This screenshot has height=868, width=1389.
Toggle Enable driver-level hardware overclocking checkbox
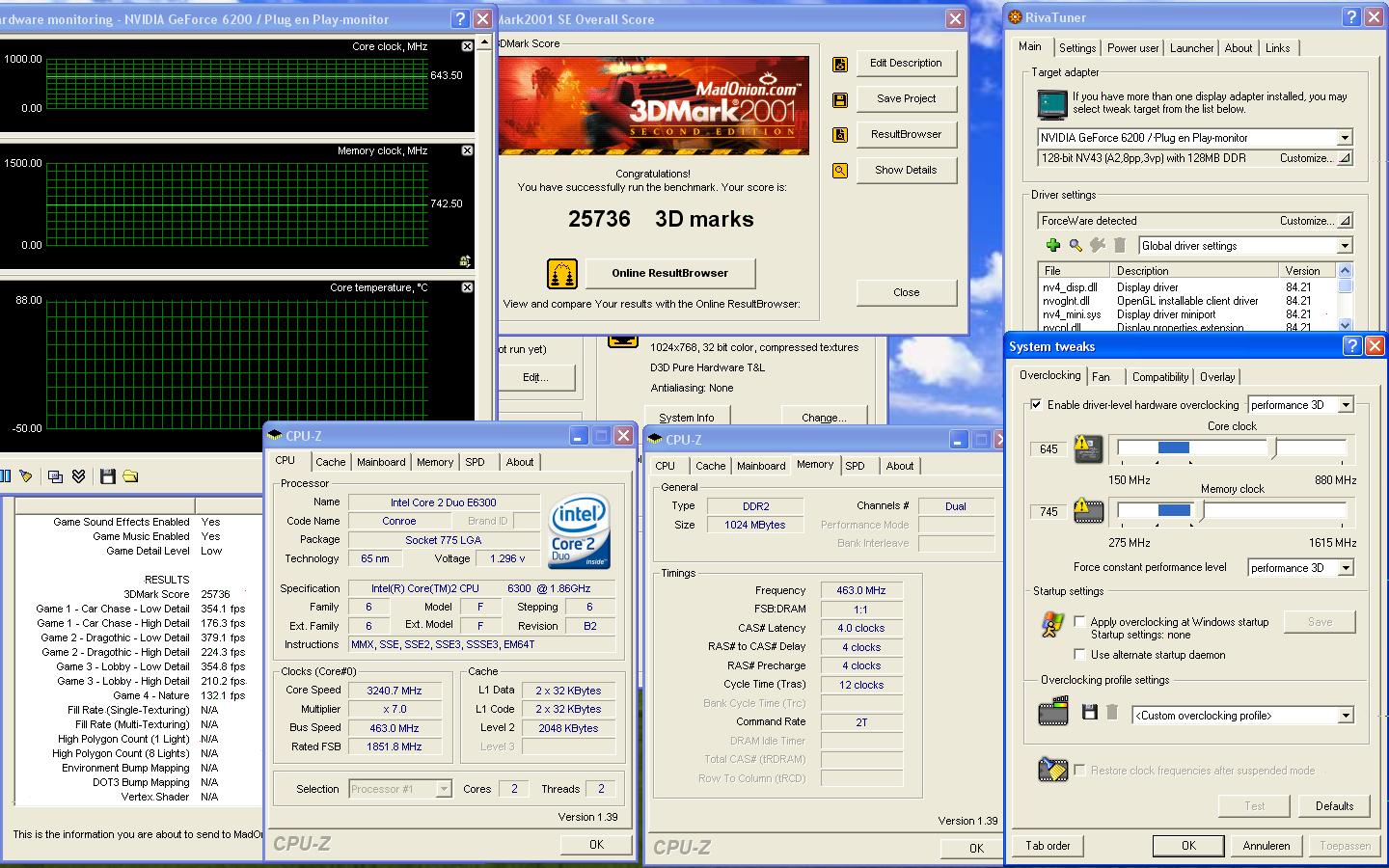point(1036,405)
